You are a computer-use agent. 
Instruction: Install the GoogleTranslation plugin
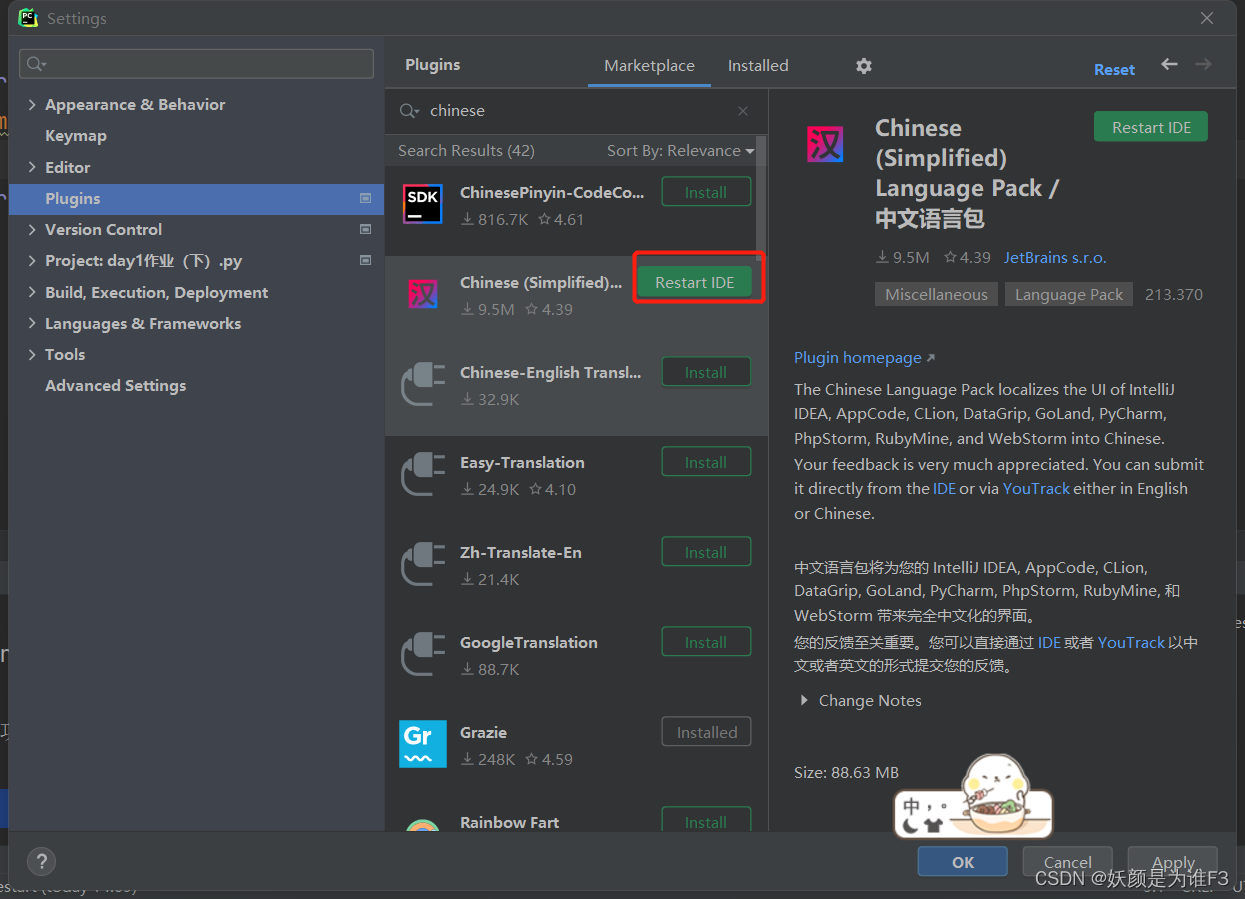(x=706, y=642)
